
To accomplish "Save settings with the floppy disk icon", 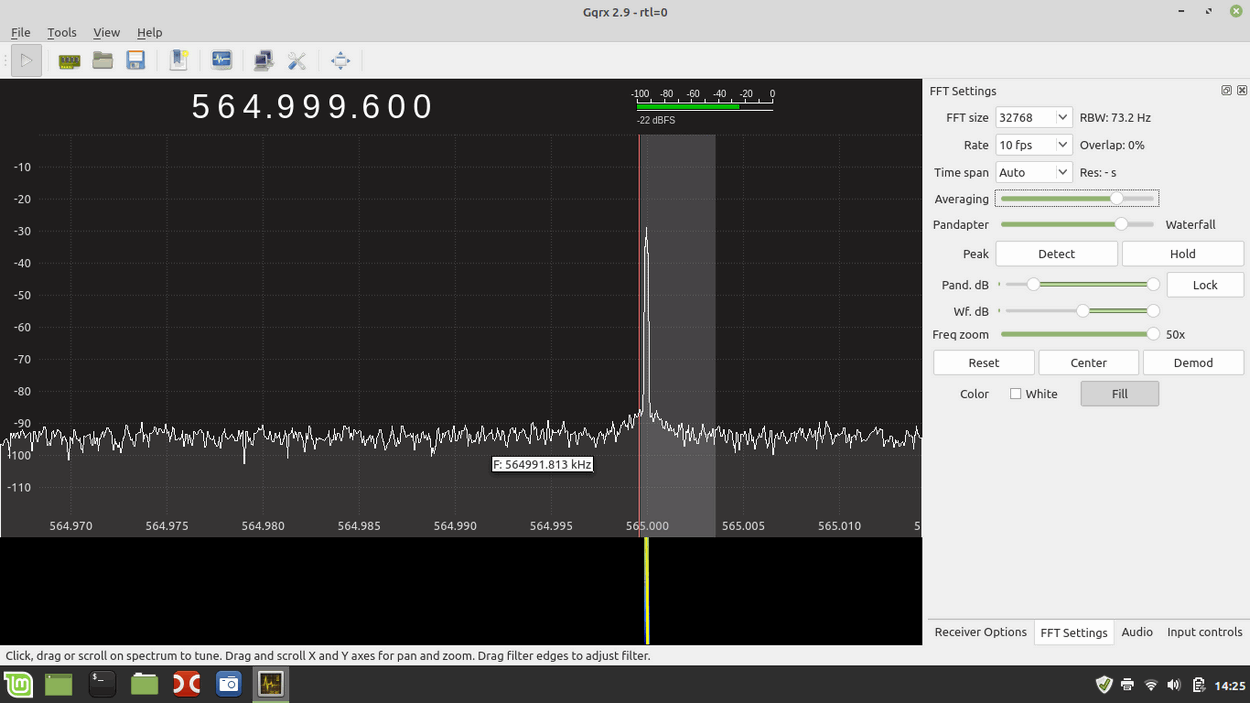I will [x=134, y=60].
